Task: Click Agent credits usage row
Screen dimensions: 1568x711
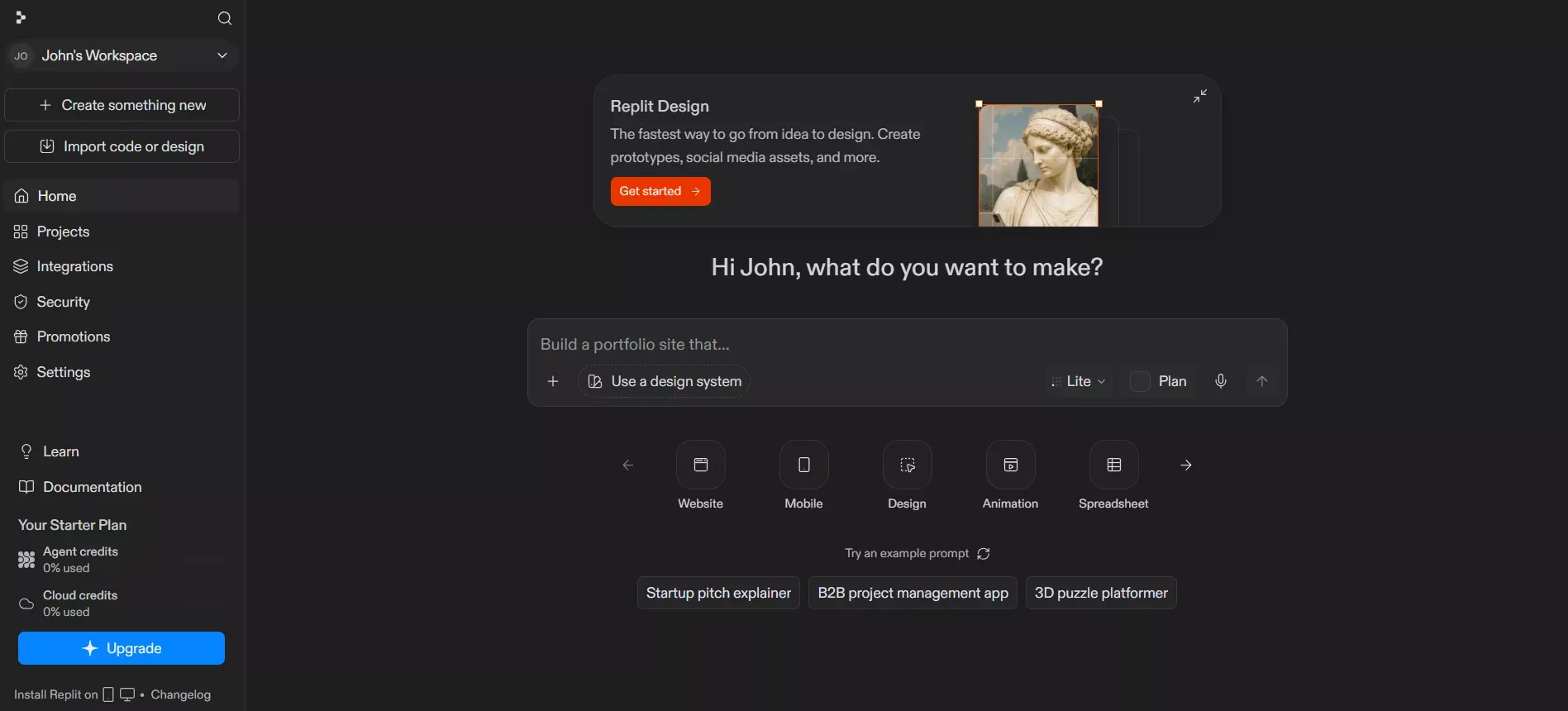Action: click(122, 560)
